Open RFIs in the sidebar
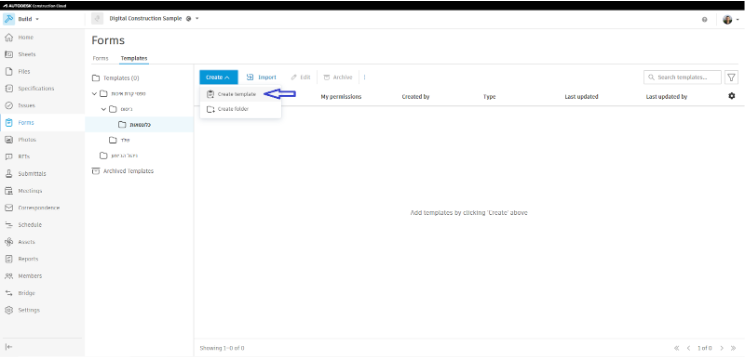This screenshot has height=360, width=752. pyautogui.click(x=24, y=156)
